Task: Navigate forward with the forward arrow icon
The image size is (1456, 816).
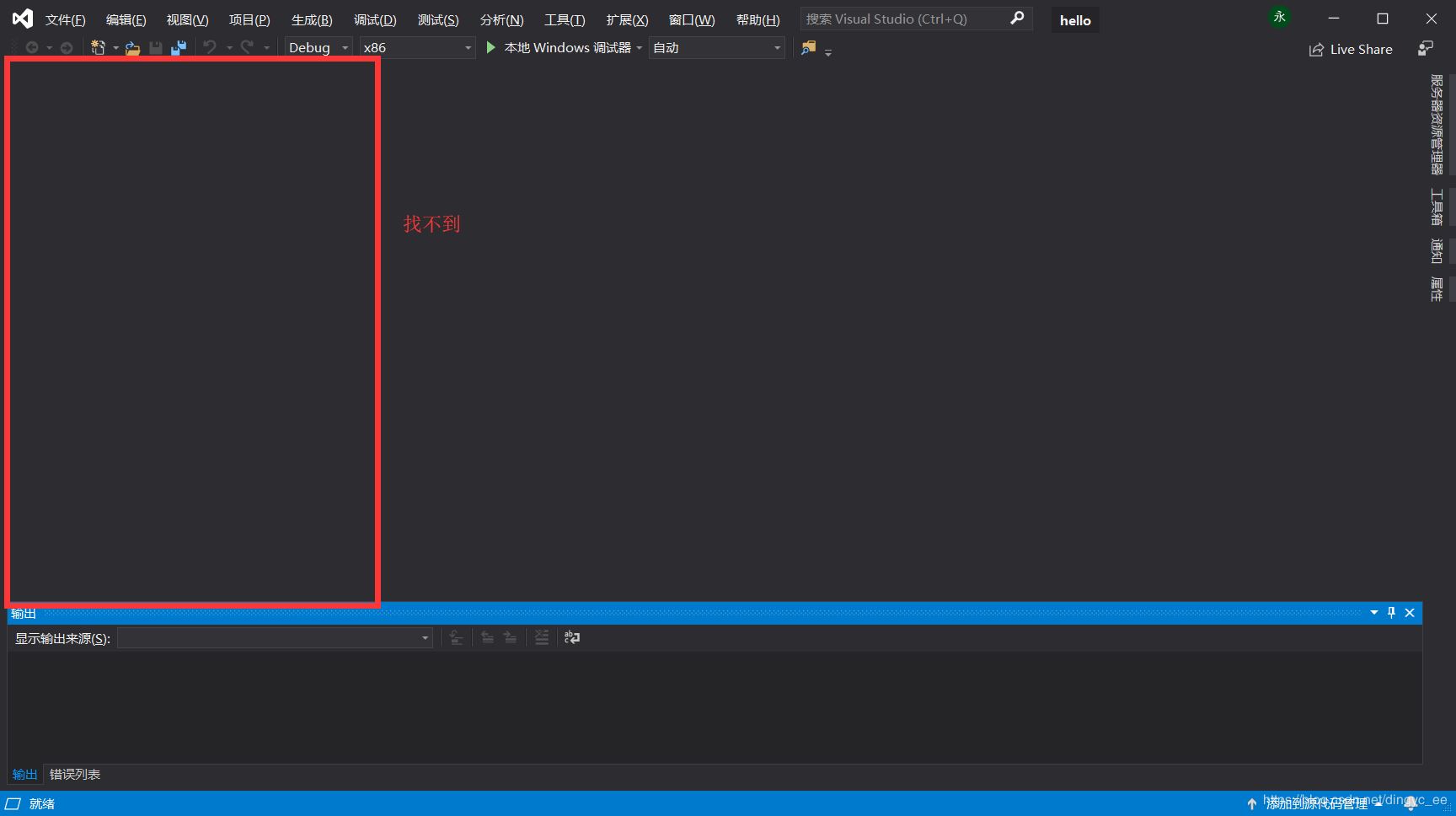Action: [x=67, y=48]
